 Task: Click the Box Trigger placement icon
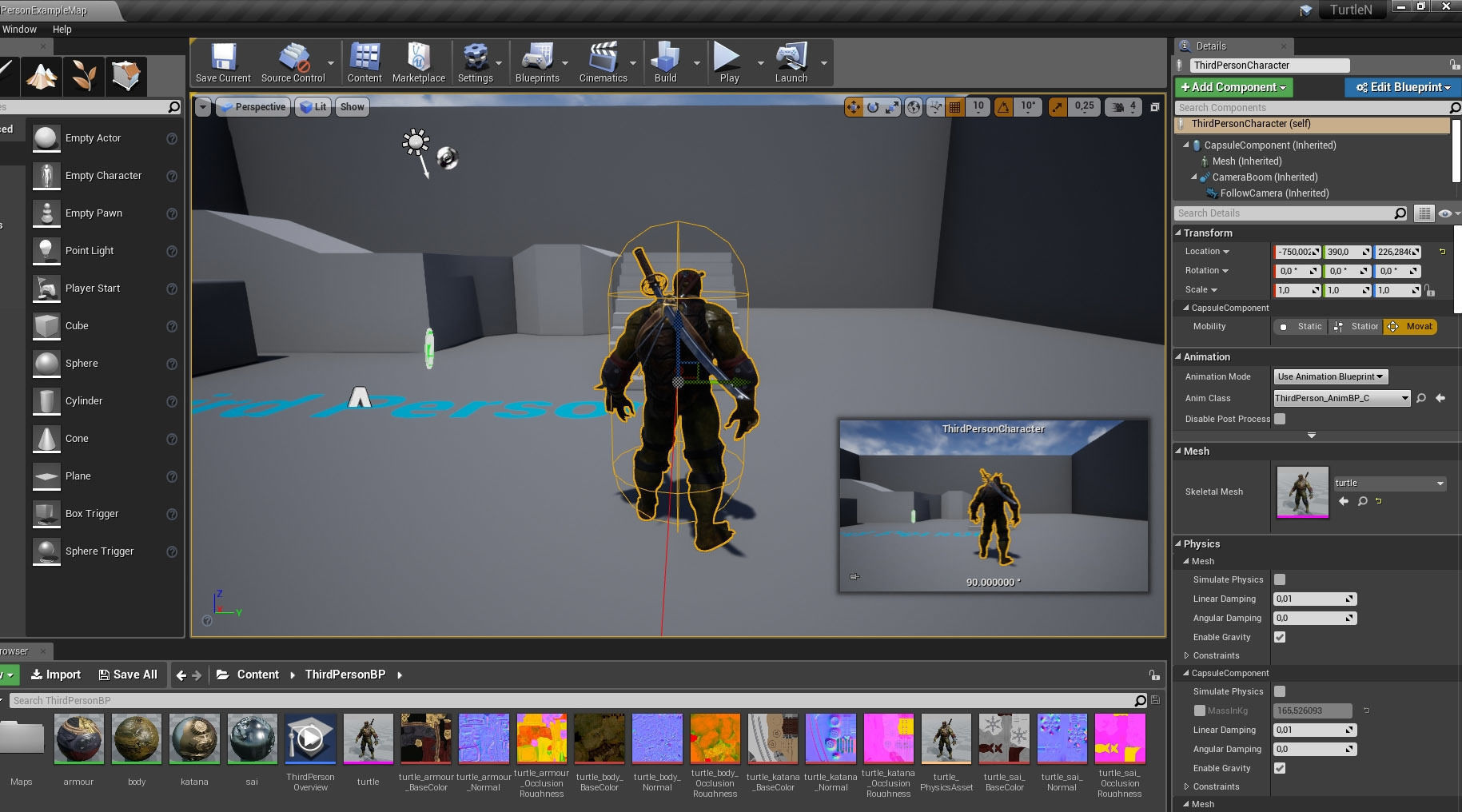46,514
